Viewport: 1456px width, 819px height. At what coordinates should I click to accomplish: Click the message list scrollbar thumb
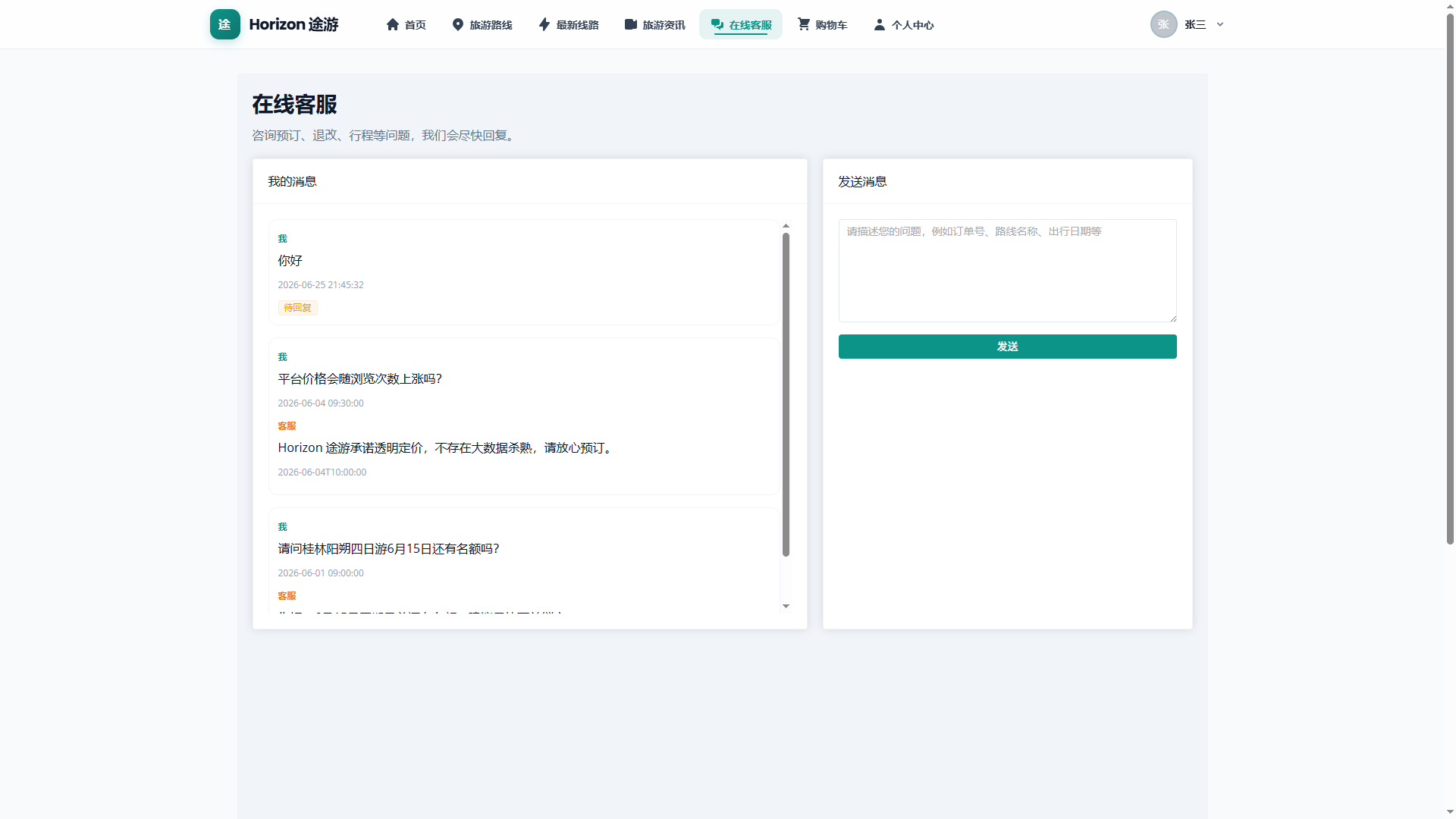pos(786,394)
